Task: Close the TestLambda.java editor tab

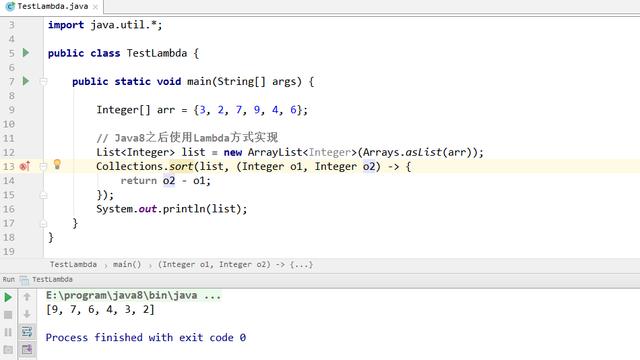Action: tap(96, 7)
